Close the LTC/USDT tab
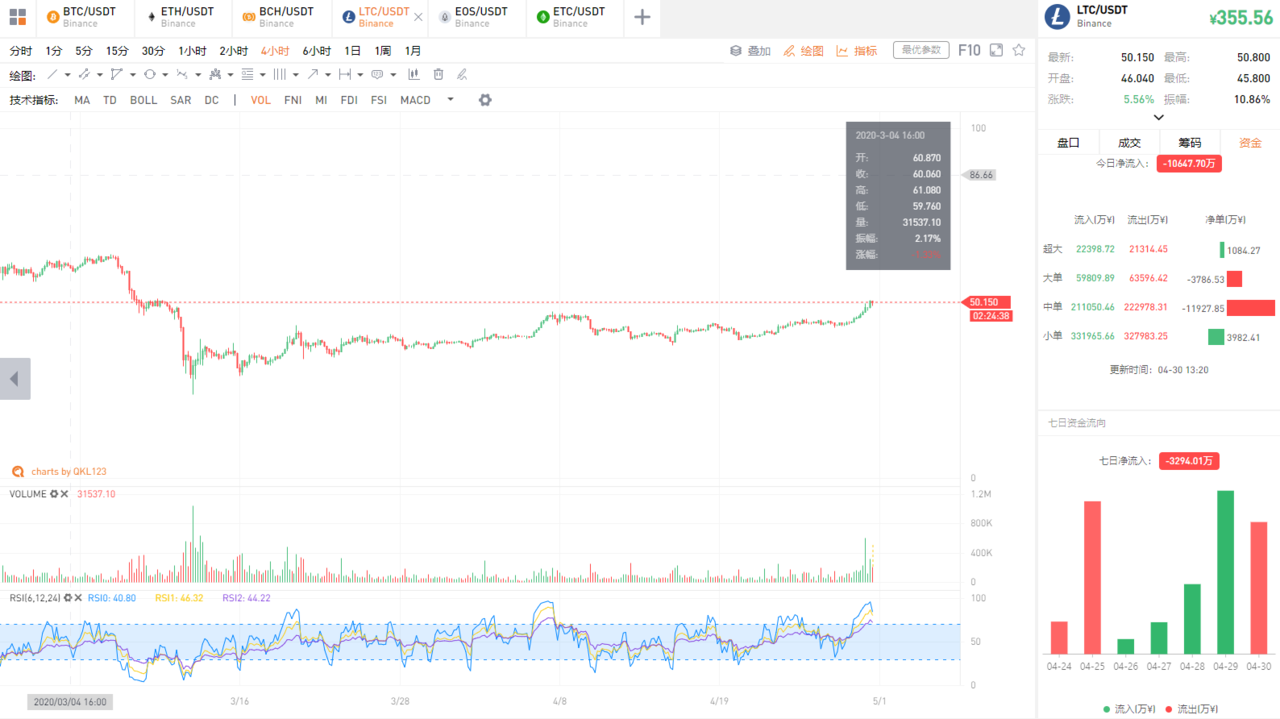Viewport: 1280px width, 719px height. click(x=418, y=17)
